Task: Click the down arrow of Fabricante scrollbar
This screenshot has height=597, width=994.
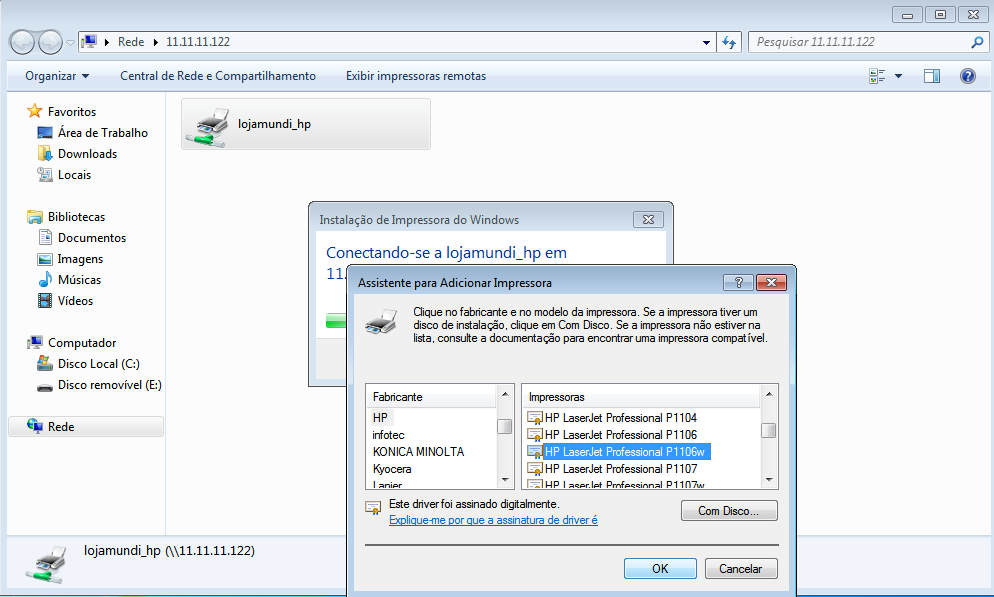Action: (x=505, y=480)
